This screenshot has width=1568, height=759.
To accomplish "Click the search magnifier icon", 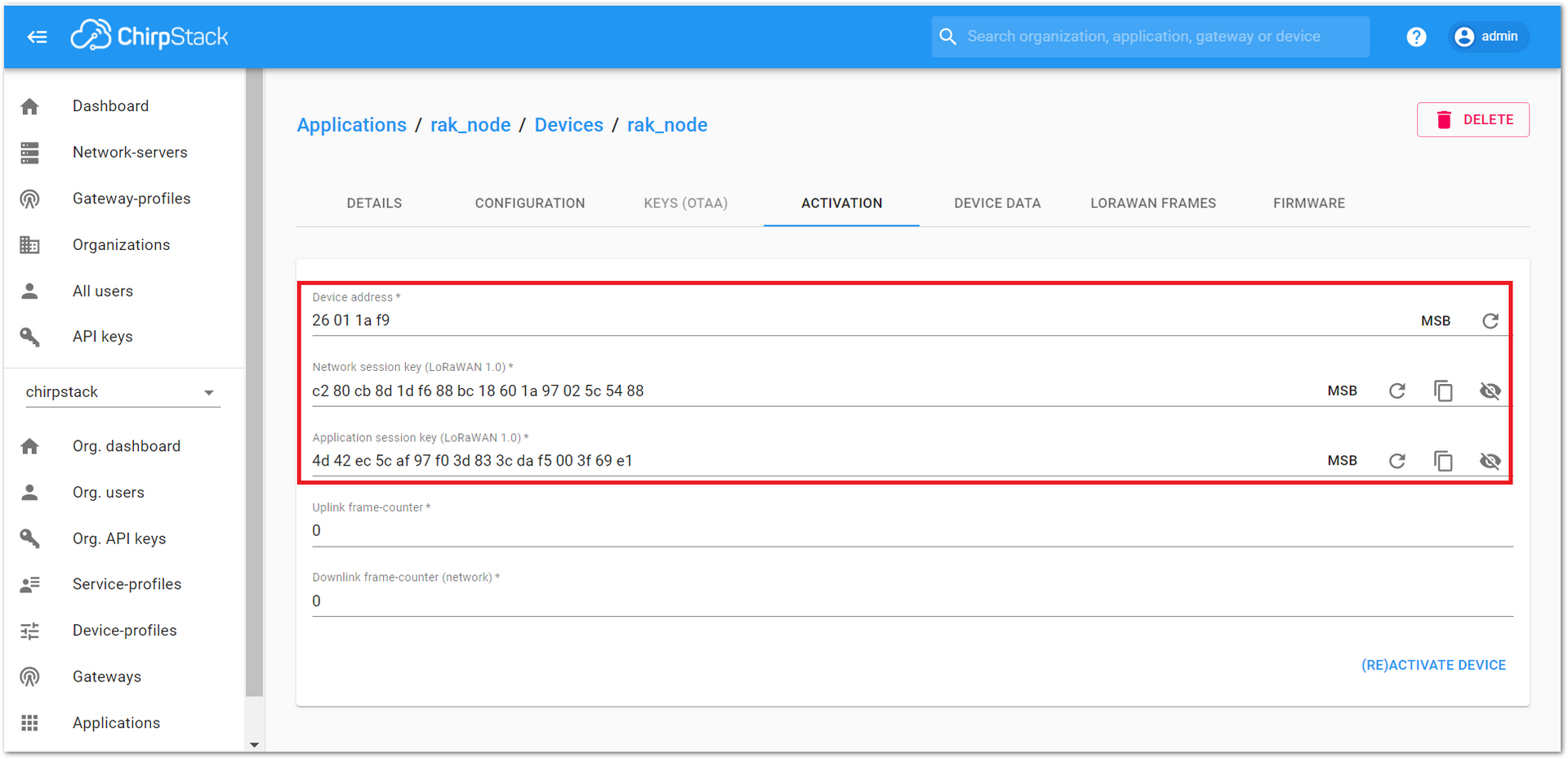I will click(x=947, y=37).
